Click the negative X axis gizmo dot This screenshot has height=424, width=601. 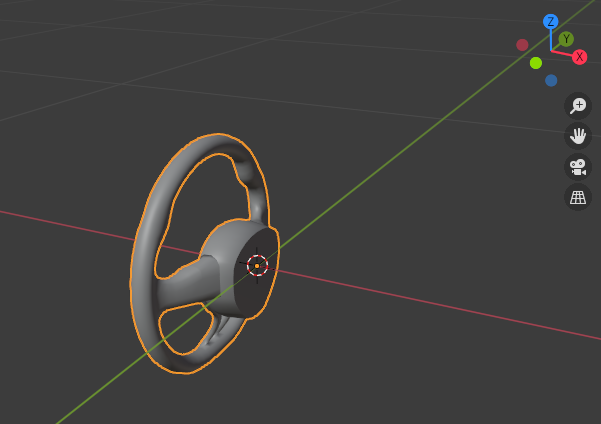click(x=522, y=45)
